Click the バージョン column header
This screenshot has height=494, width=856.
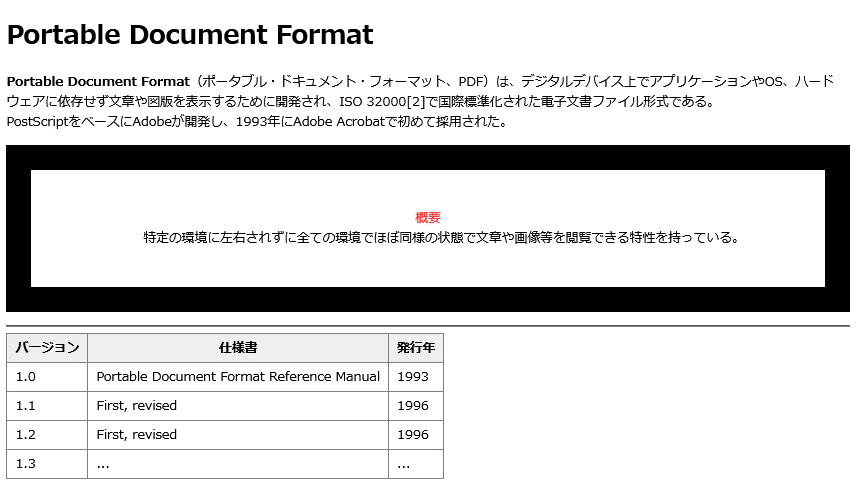coord(47,348)
